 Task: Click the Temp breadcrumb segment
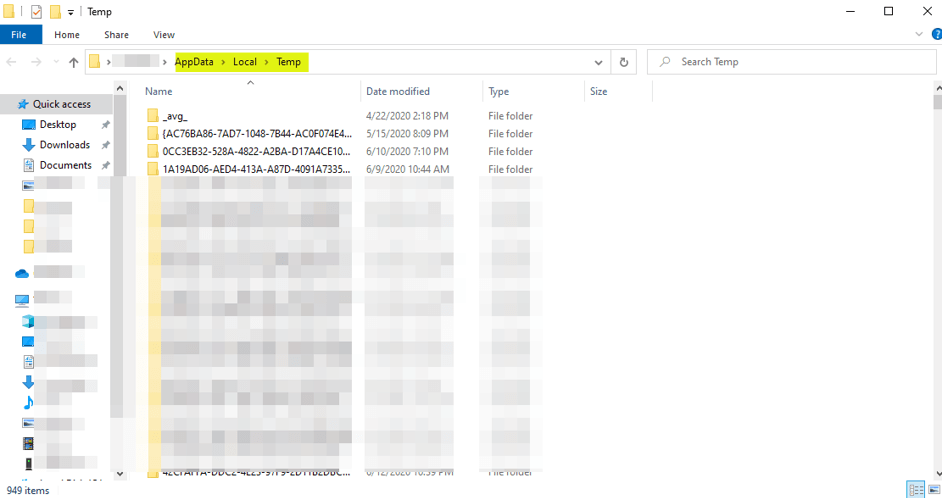pyautogui.click(x=288, y=62)
